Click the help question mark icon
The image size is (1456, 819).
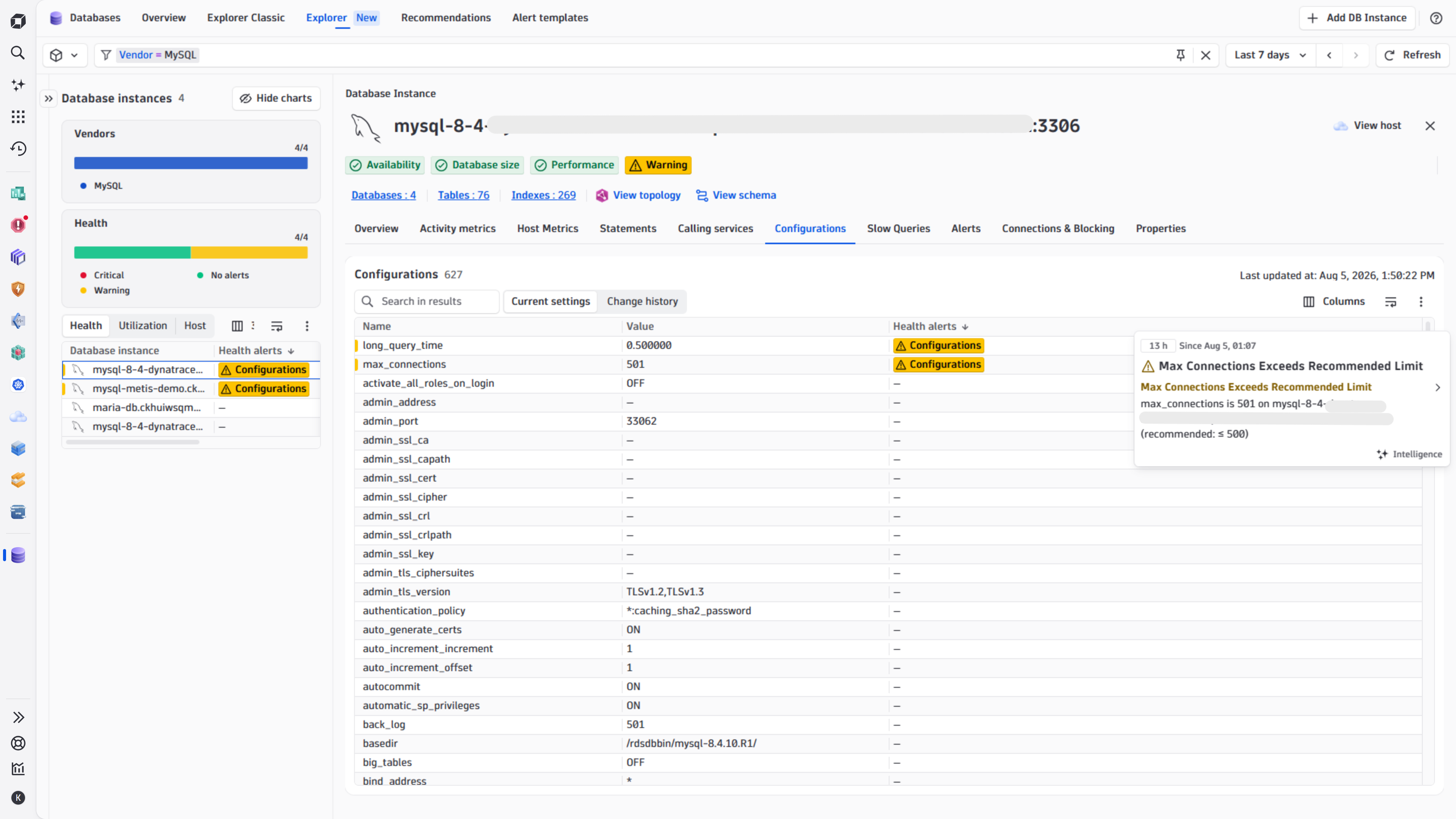(1436, 18)
